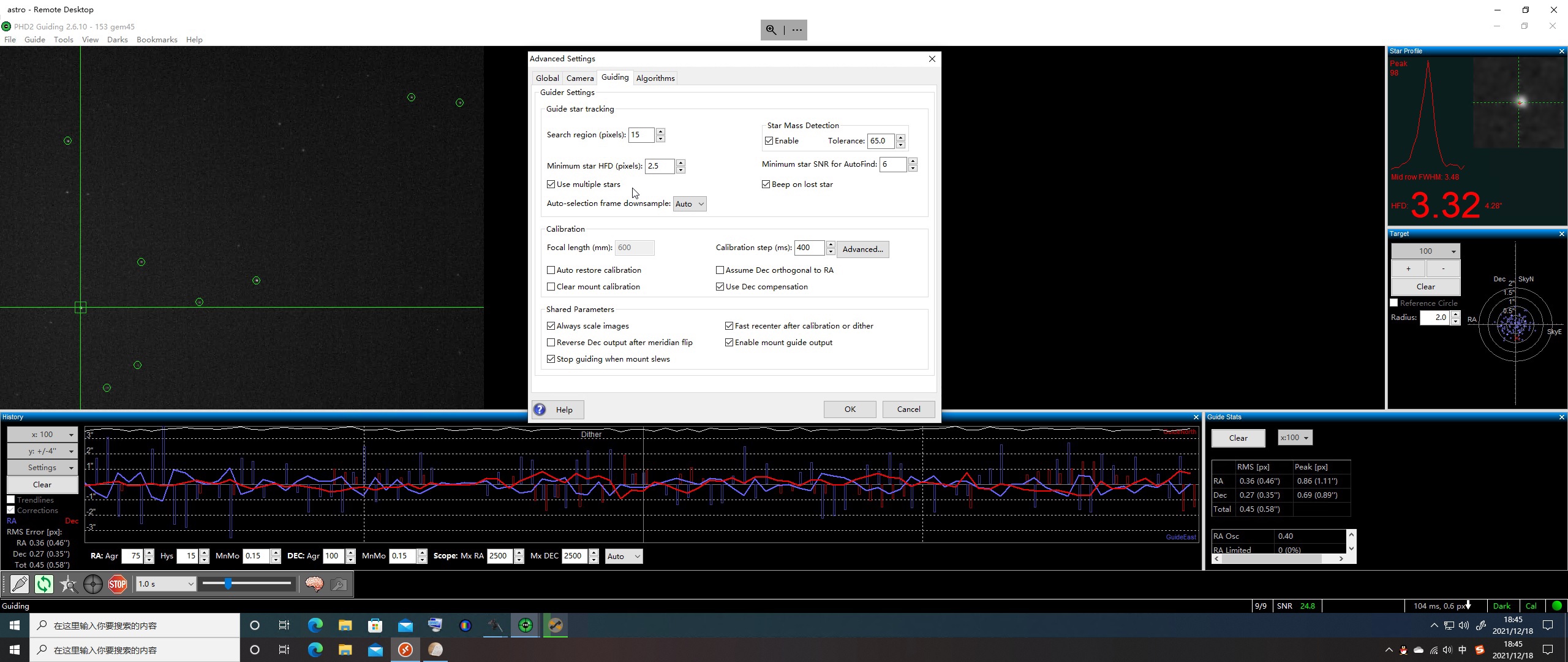Open Advanced Settings via brain icon
Screen dimensions: 1568x662
(314, 584)
